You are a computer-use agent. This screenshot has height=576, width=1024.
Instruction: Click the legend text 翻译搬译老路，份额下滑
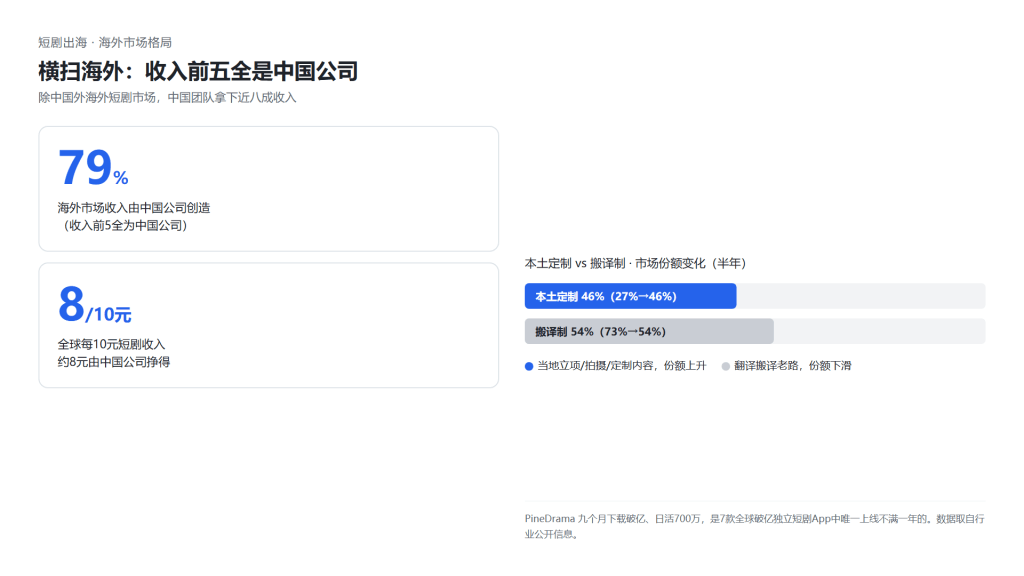click(x=793, y=366)
